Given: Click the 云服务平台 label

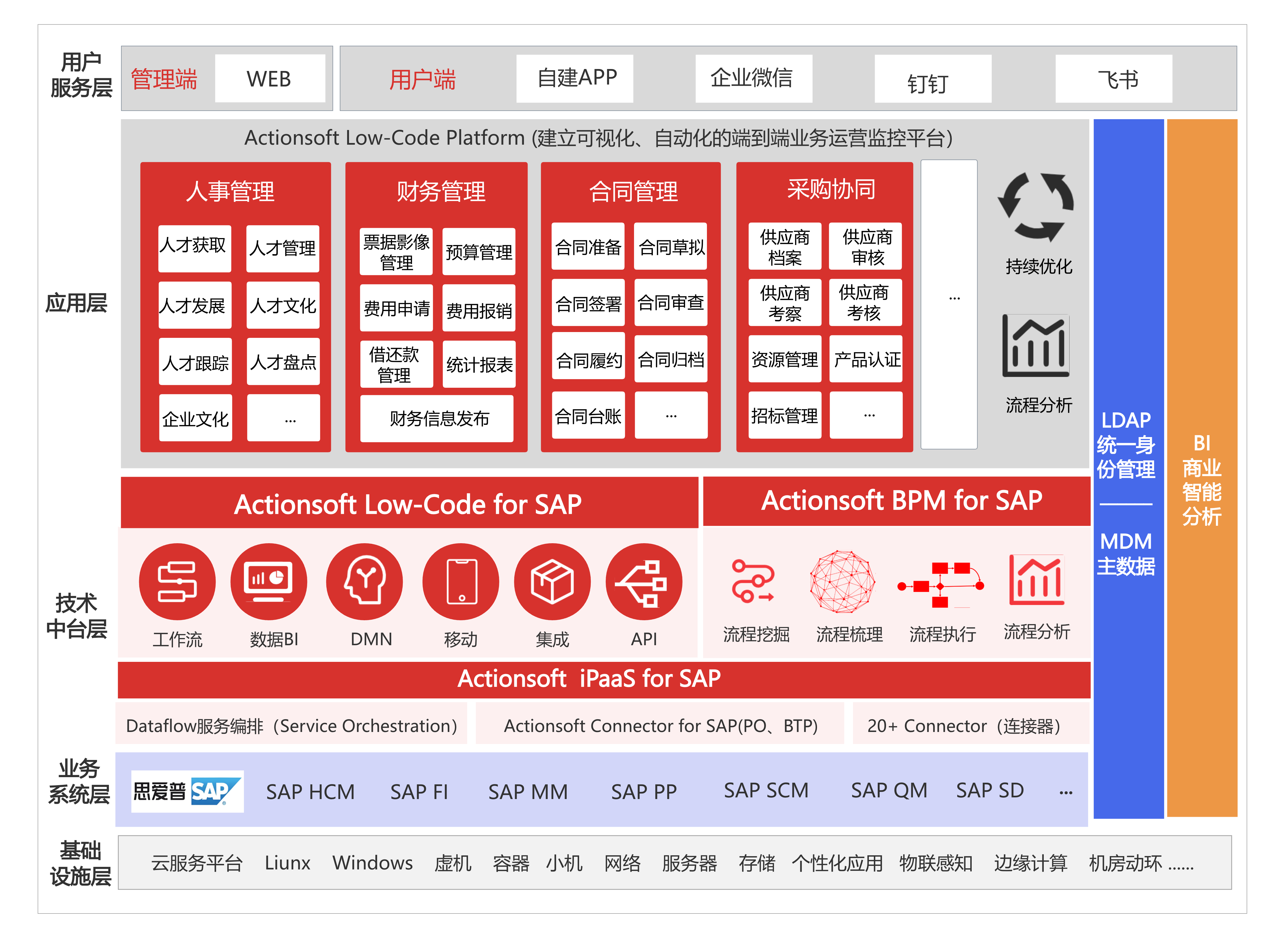Looking at the screenshot, I should [x=197, y=863].
